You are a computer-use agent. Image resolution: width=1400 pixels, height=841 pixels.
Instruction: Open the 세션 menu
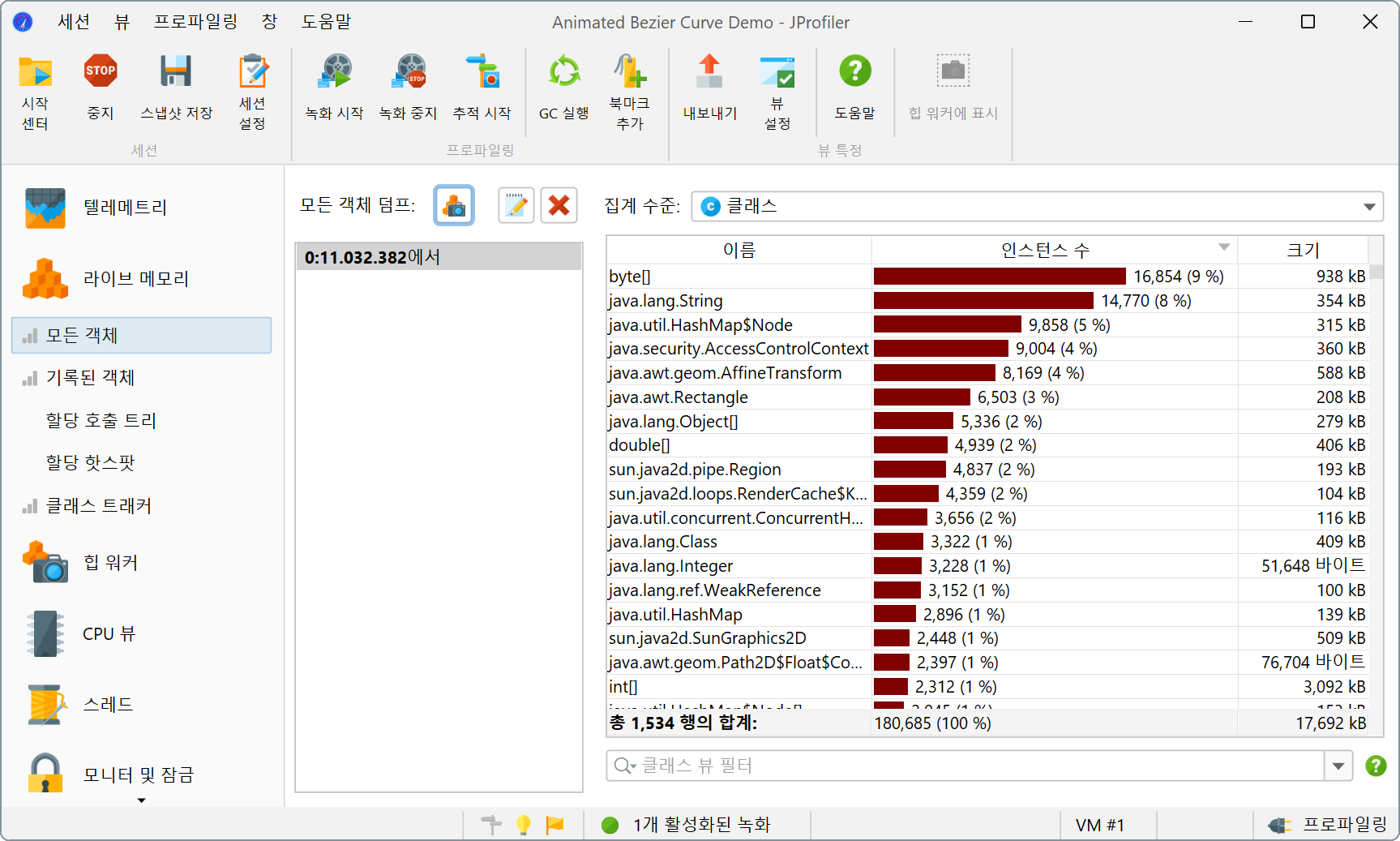[74, 22]
